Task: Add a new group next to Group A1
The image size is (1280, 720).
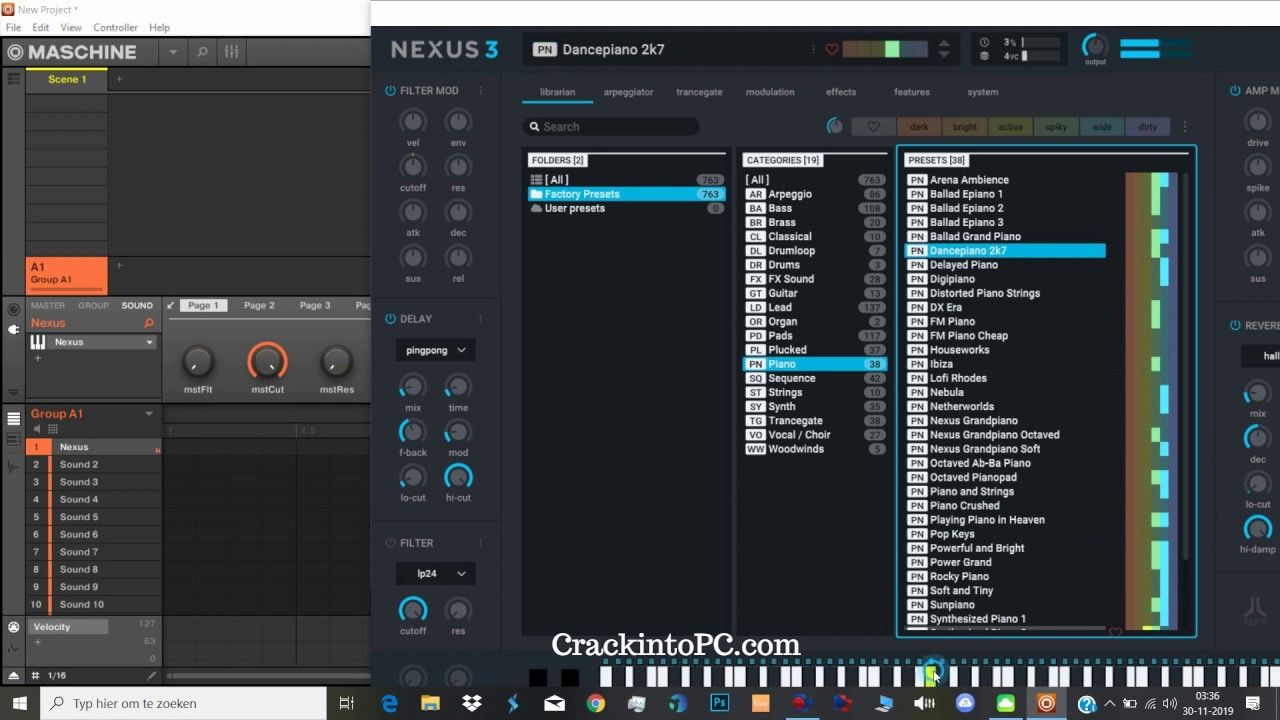Action: coord(119,266)
